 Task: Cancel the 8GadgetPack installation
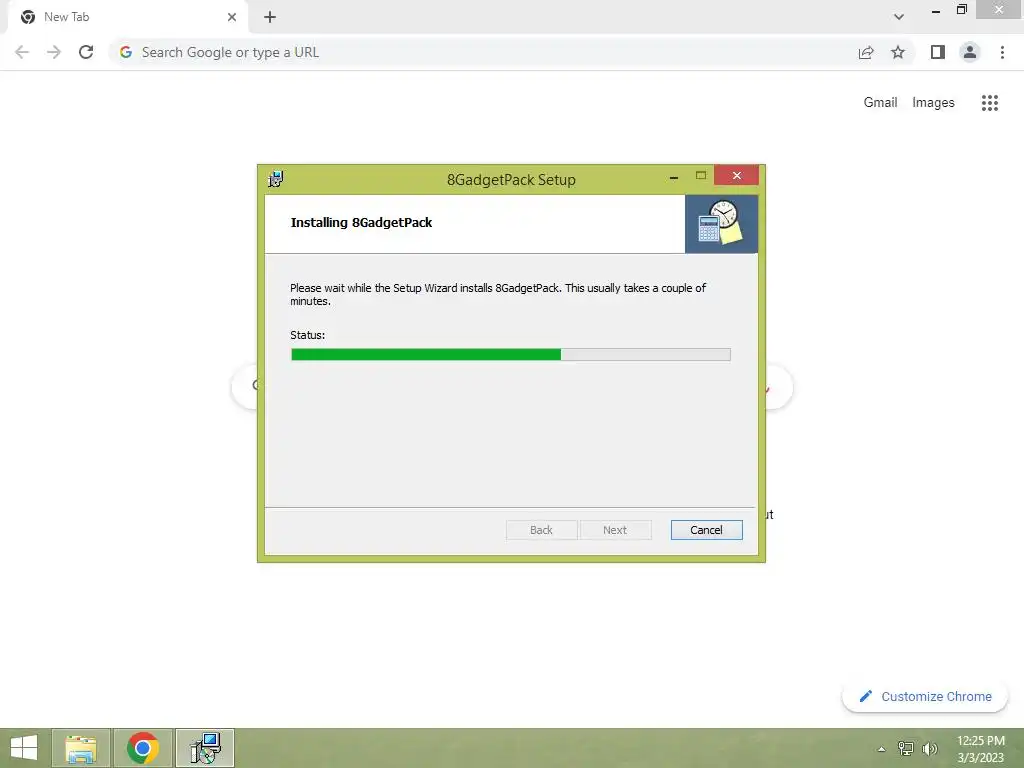pos(706,530)
